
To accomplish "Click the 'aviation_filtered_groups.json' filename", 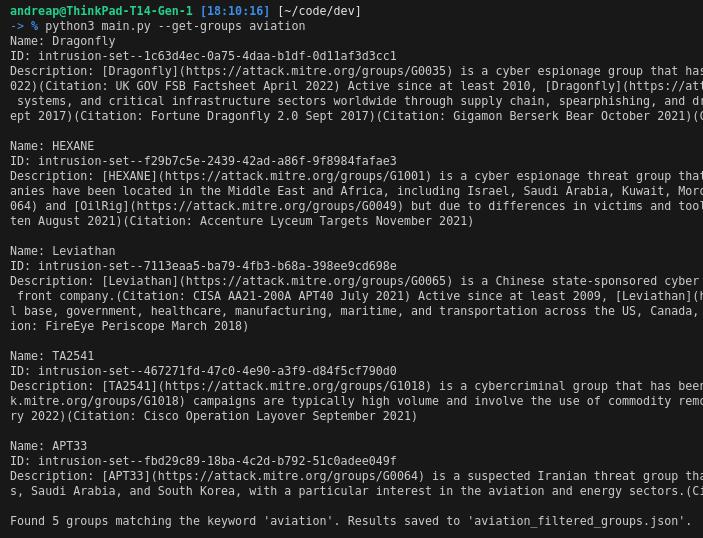I will click(x=578, y=521).
